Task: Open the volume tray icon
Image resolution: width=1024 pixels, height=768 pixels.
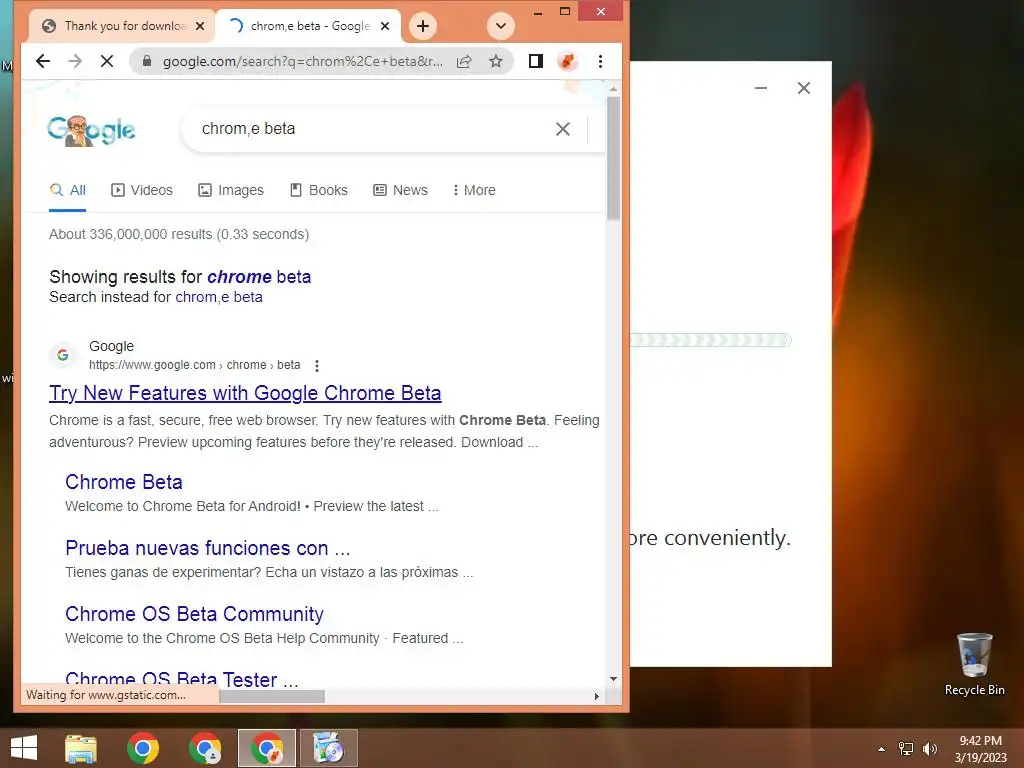Action: 930,749
